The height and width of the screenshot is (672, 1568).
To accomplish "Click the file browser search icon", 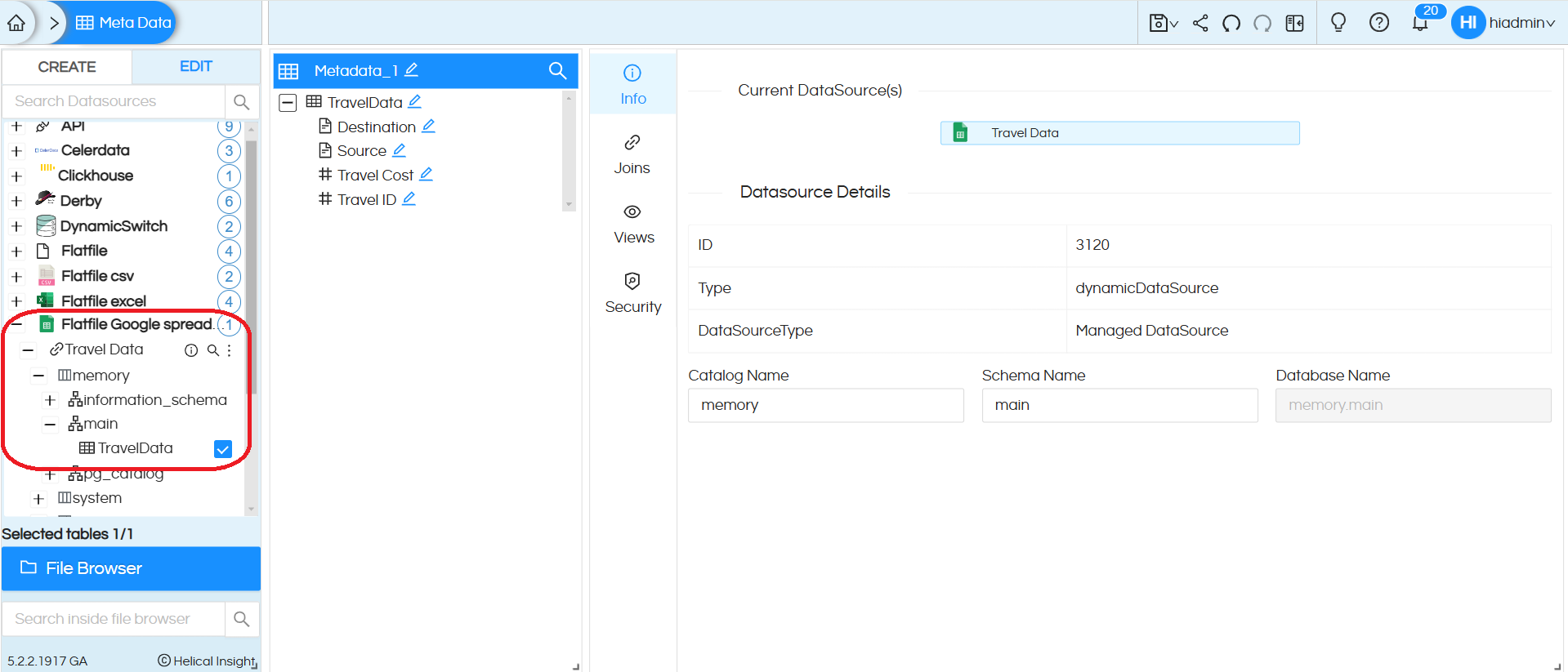I will click(x=241, y=619).
